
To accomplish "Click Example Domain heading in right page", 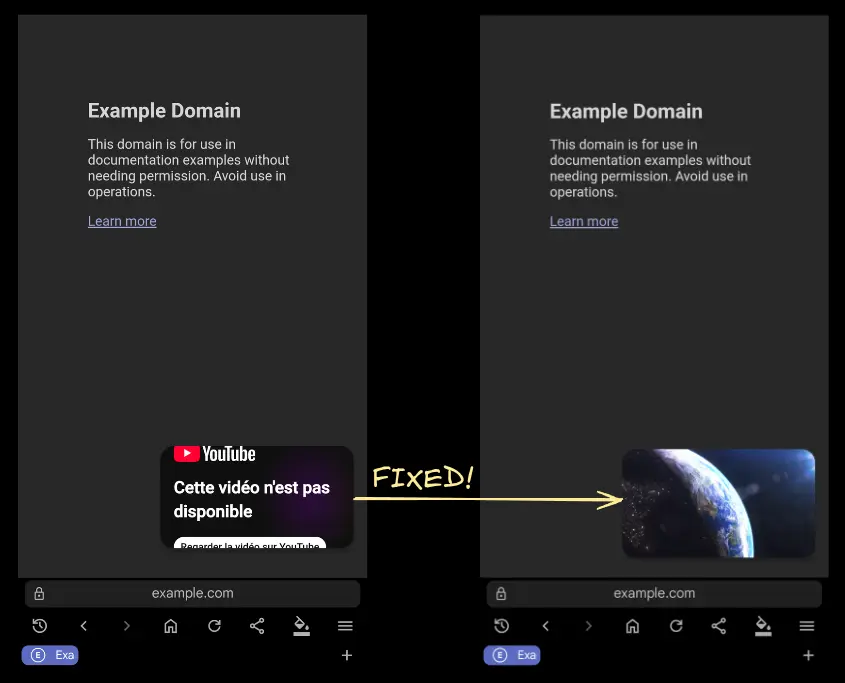I will coord(626,111).
